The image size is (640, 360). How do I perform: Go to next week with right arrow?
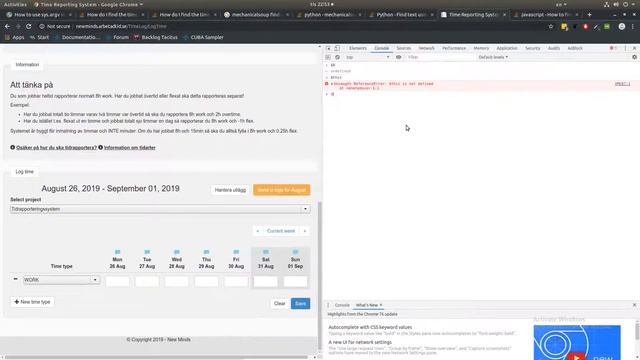pyautogui.click(x=304, y=231)
